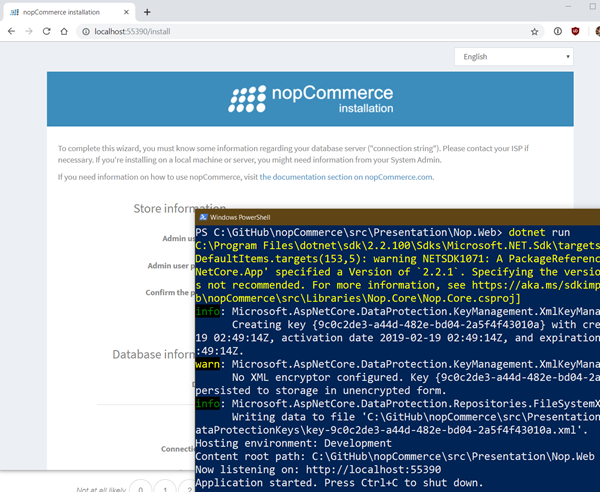Click the browser forward arrow
This screenshot has width=600, height=492.
tap(29, 31)
